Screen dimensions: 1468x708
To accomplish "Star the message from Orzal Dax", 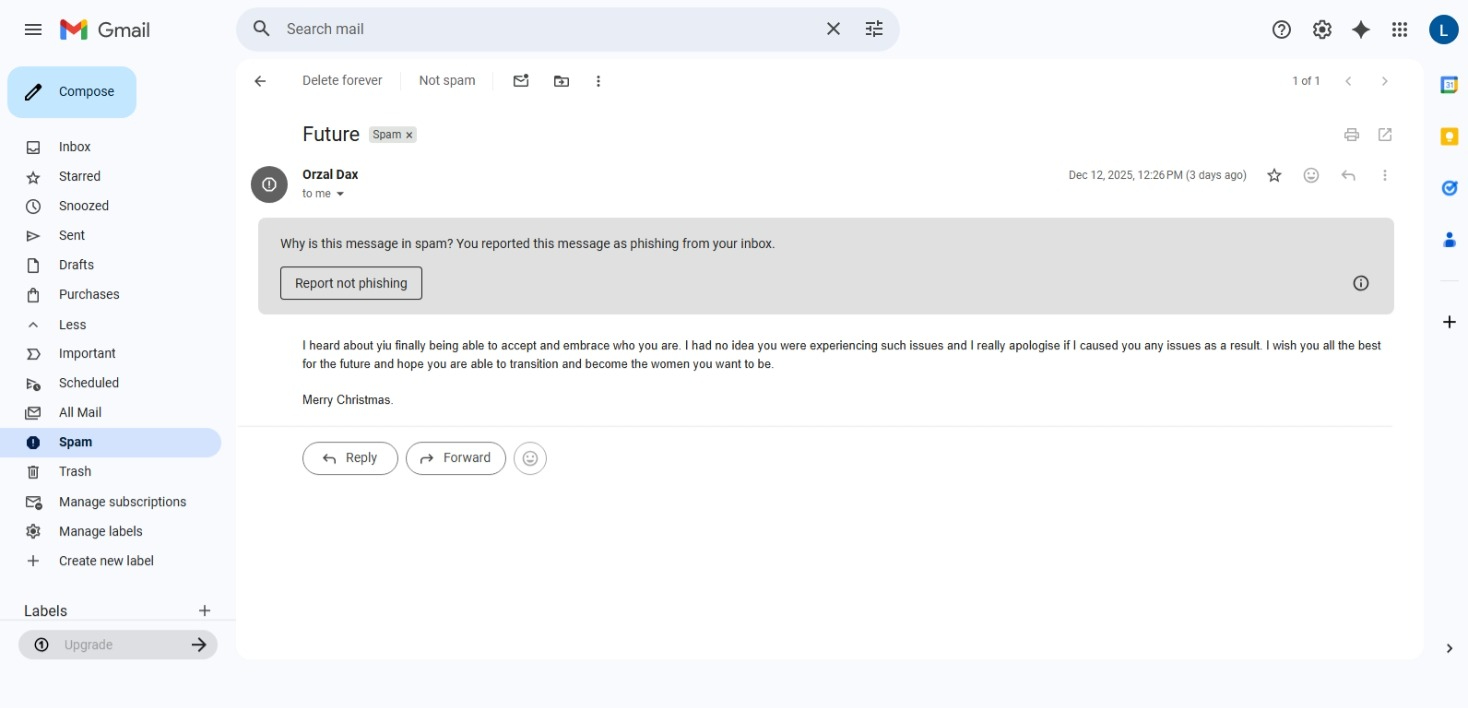I will point(1274,176).
